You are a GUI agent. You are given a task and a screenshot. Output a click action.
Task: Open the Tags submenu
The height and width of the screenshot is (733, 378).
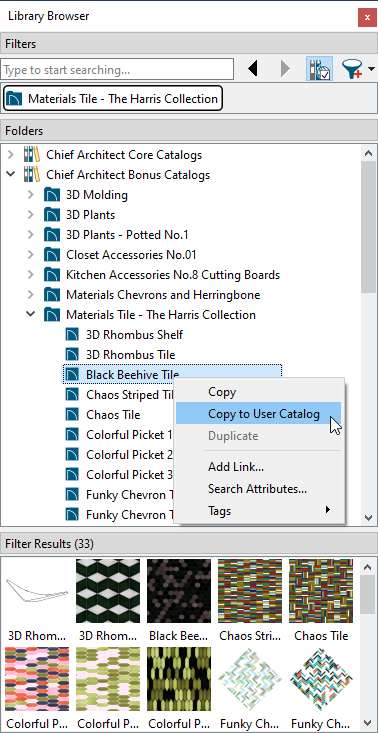pos(259,510)
